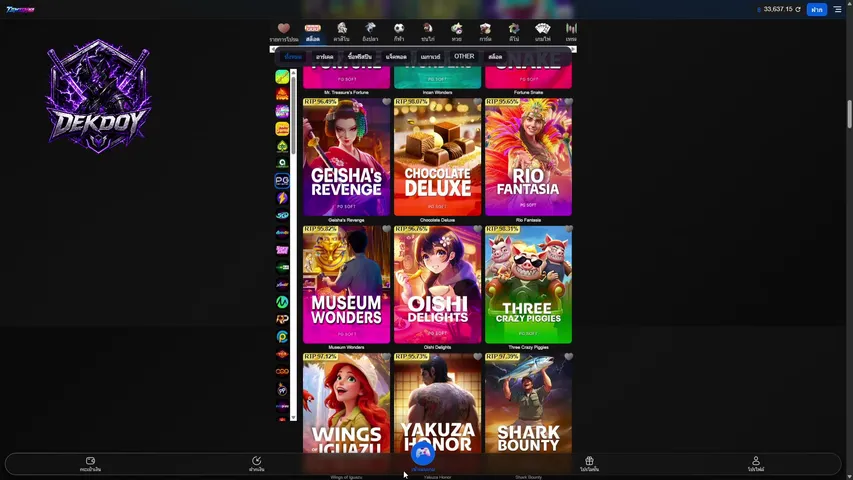
Task: Click the site logo at top left
Action: pos(20,9)
